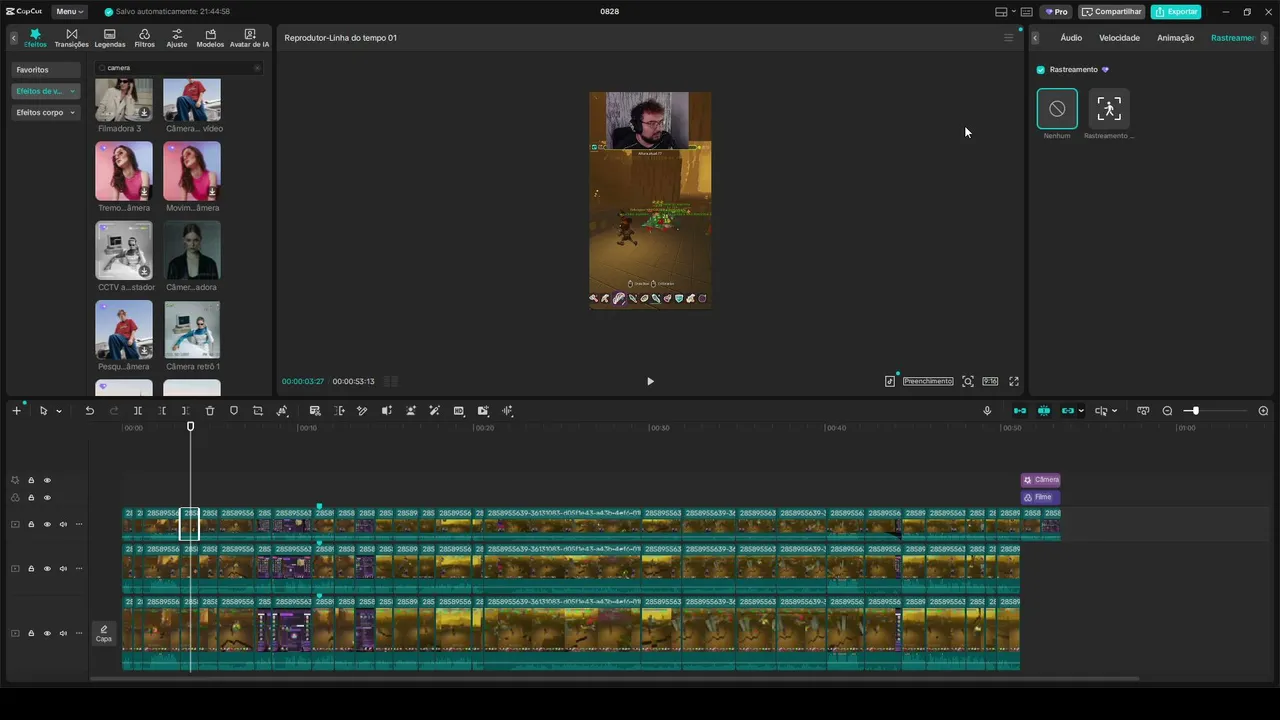Image resolution: width=1280 pixels, height=720 pixels.
Task: Undo the last action
Action: pos(89,411)
